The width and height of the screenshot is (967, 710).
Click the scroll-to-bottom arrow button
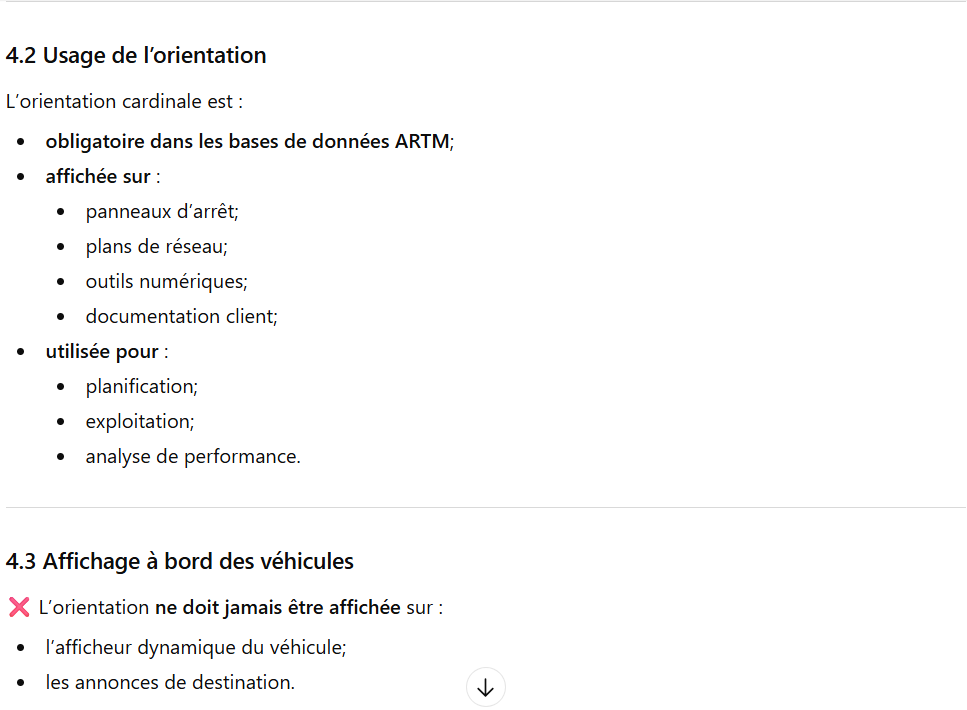(486, 688)
